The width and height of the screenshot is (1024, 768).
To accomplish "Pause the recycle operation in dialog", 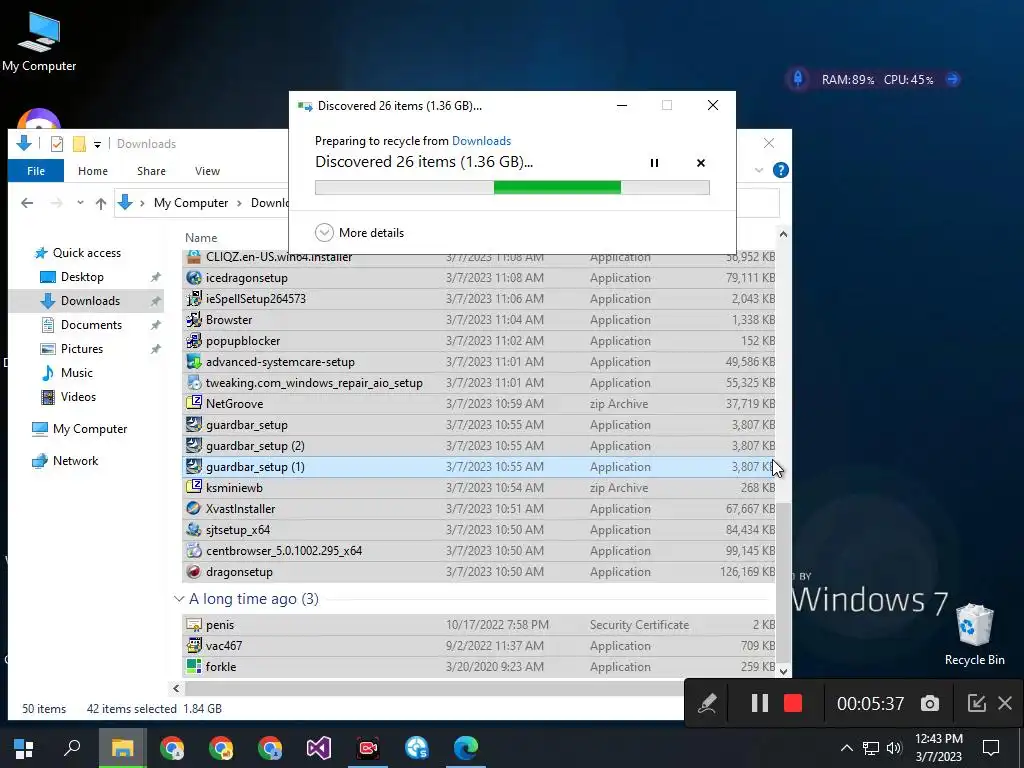I will pyautogui.click(x=654, y=163).
